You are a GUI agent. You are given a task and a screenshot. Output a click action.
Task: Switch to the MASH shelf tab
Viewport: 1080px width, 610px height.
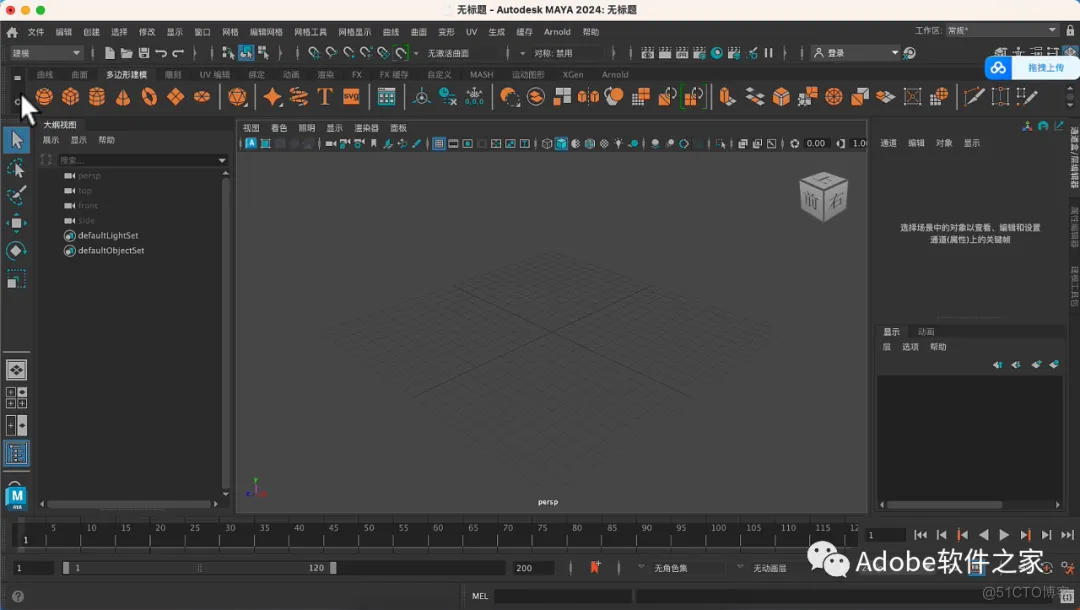[481, 74]
